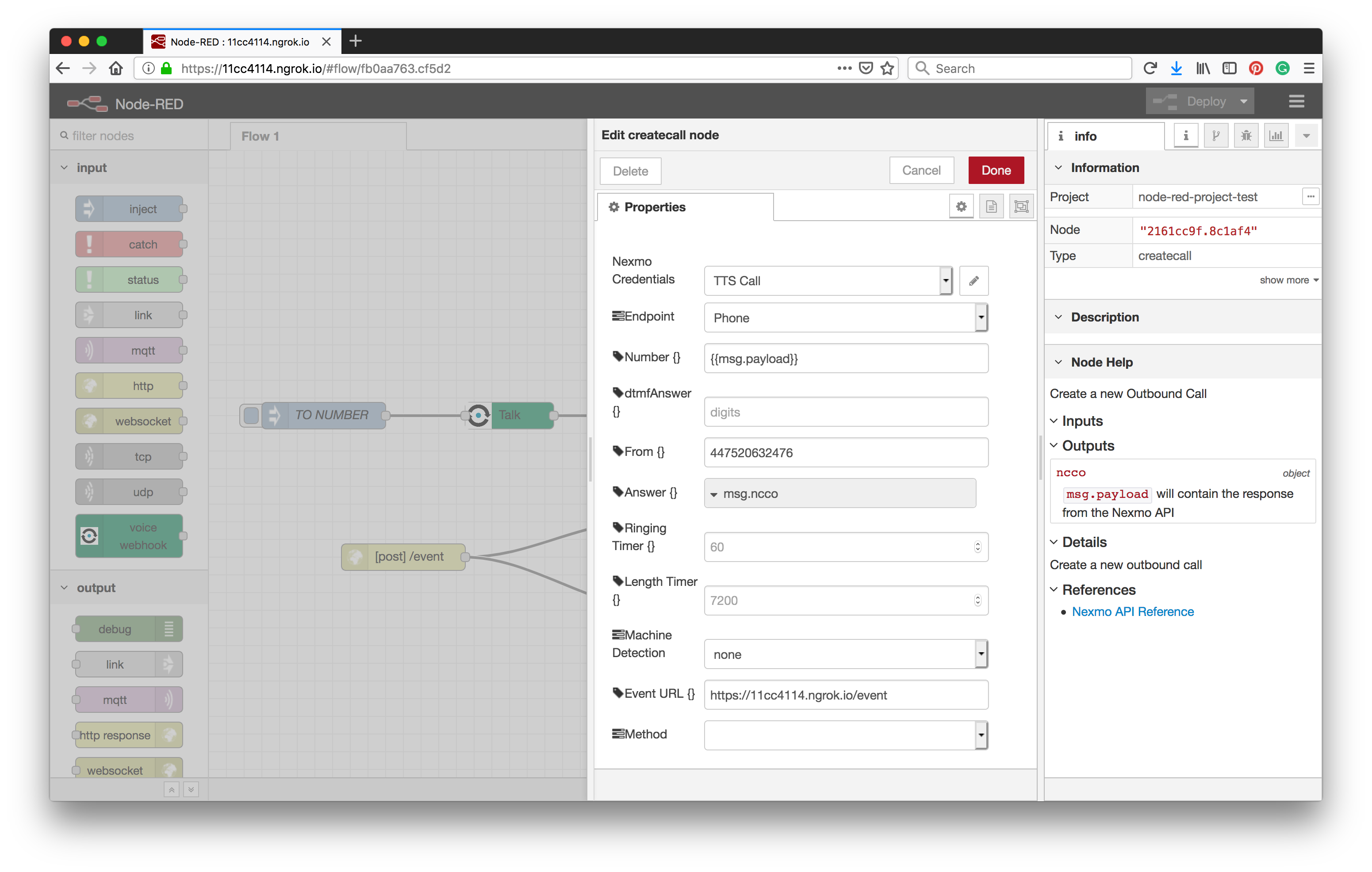Collapse the Description section

(1058, 317)
